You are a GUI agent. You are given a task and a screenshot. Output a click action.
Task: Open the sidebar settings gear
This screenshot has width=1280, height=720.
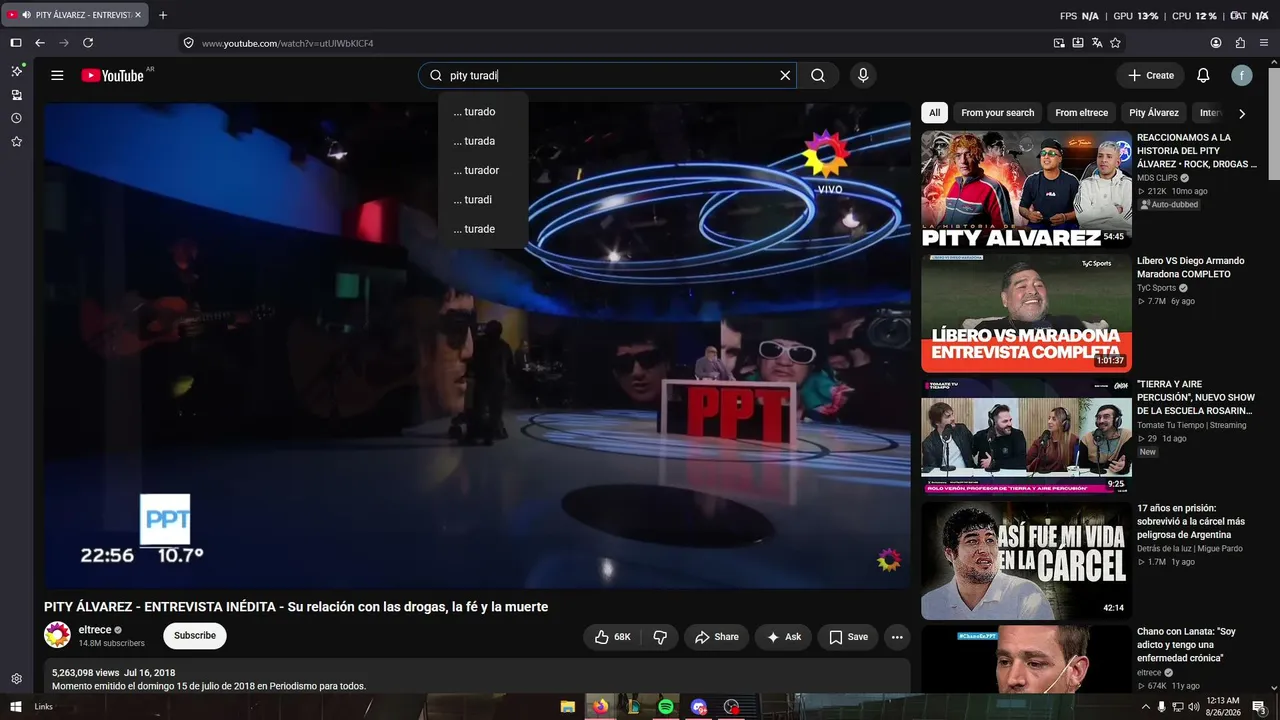[x=16, y=679]
